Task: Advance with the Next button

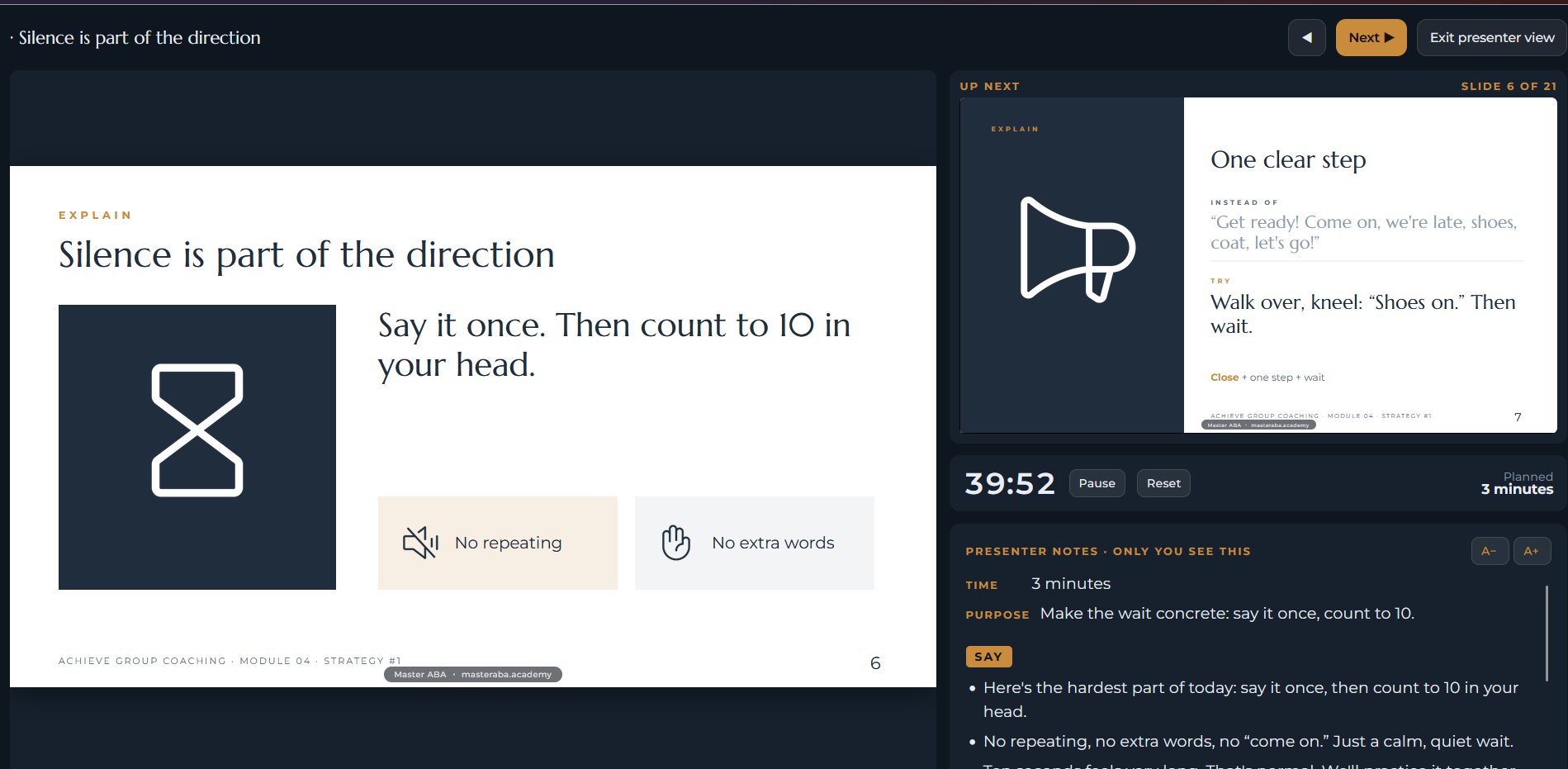Action: click(x=1371, y=38)
